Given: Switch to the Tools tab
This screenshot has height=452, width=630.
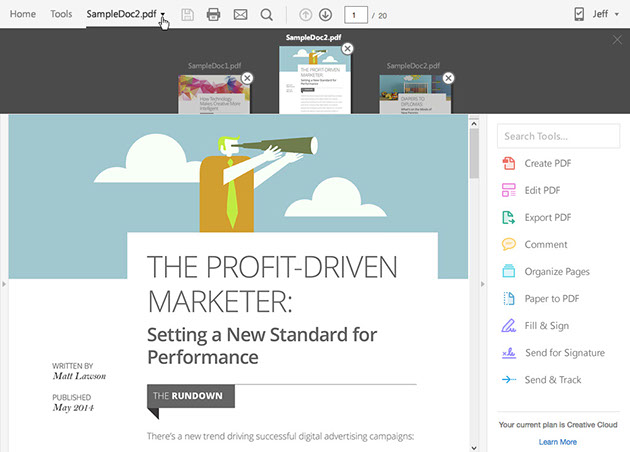Looking at the screenshot, I should [61, 15].
